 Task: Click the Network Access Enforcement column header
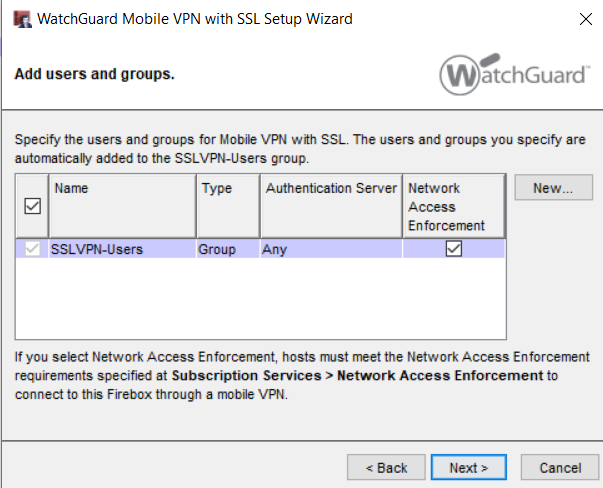(453, 206)
